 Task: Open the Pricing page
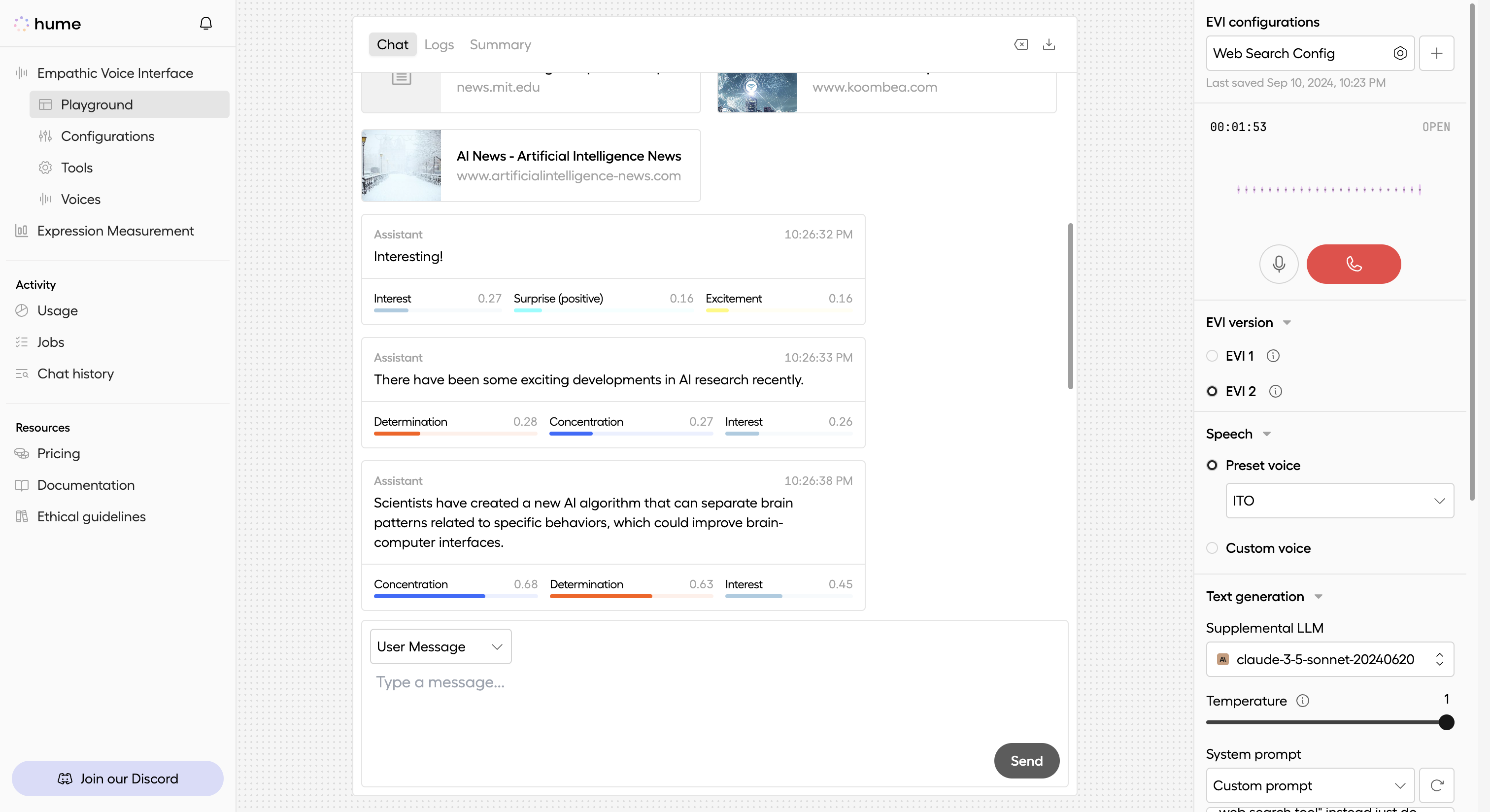point(59,453)
